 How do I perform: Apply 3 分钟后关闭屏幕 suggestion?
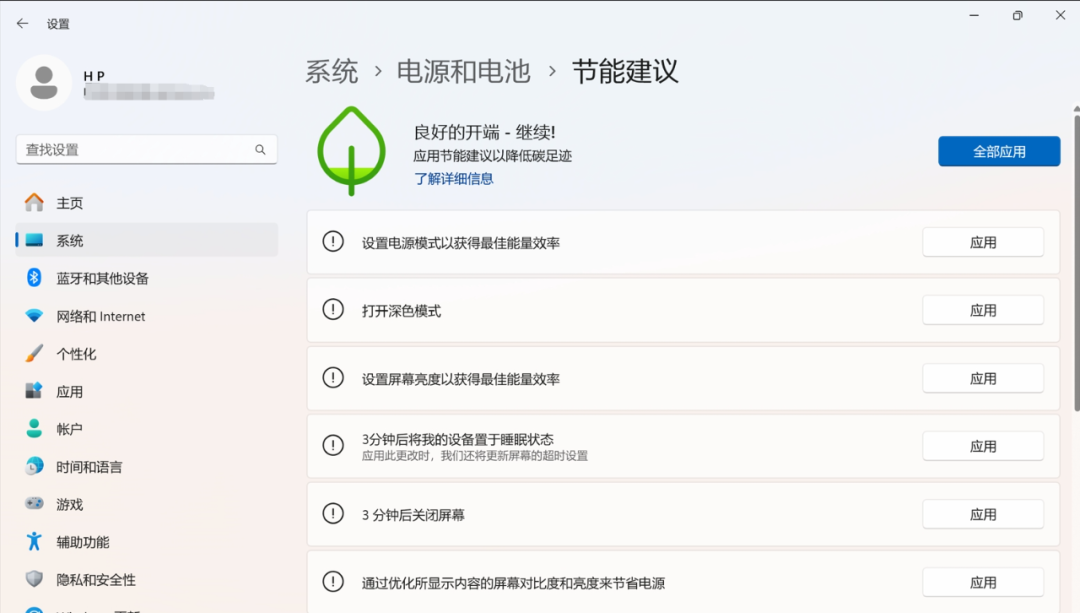[x=983, y=515]
